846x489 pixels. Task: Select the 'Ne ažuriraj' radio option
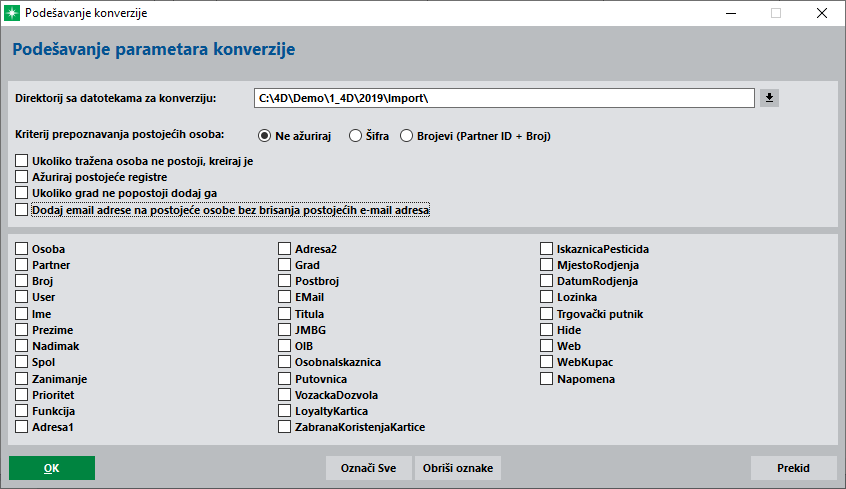(x=265, y=135)
